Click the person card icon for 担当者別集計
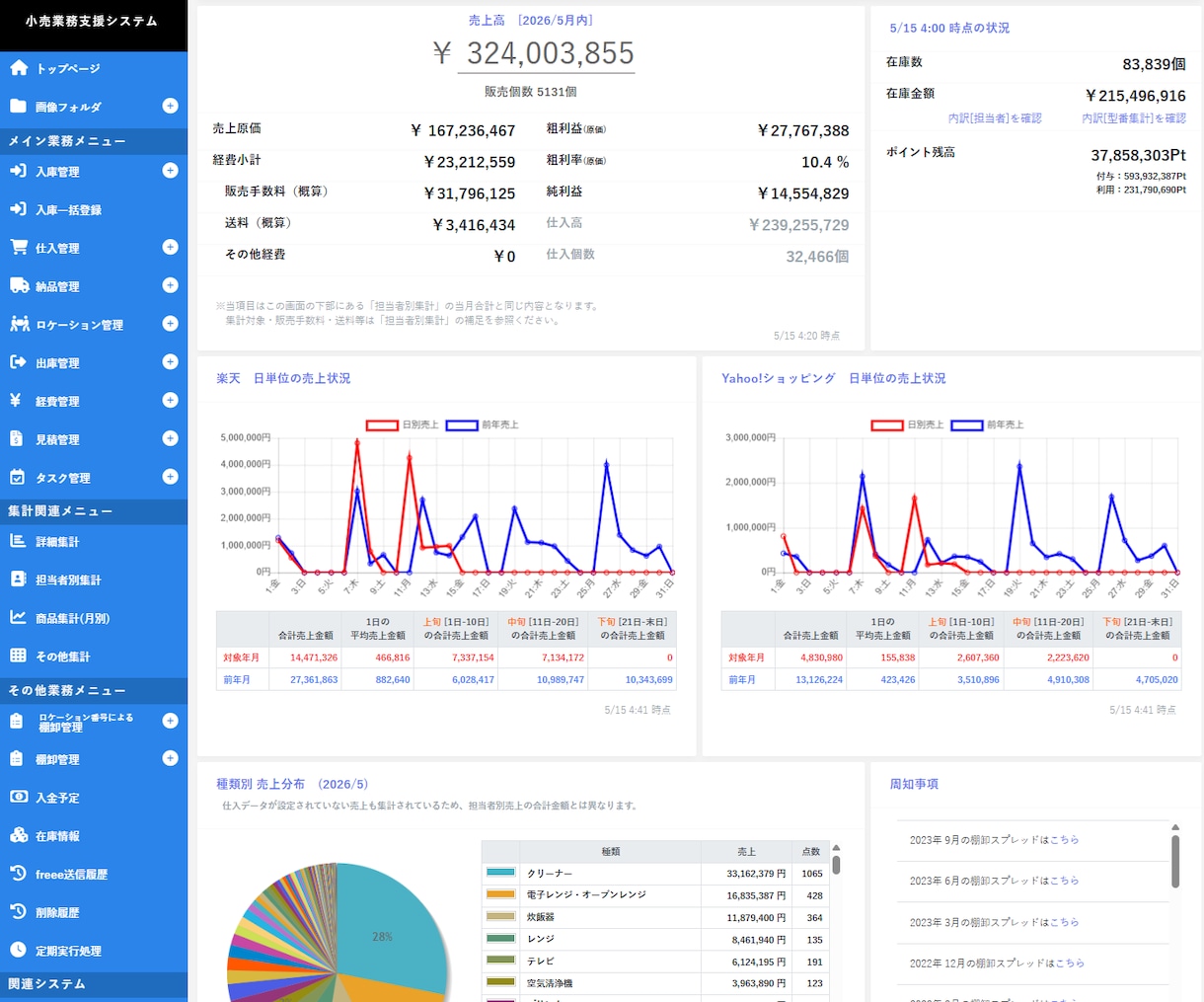The width and height of the screenshot is (1204, 1002). (x=18, y=579)
